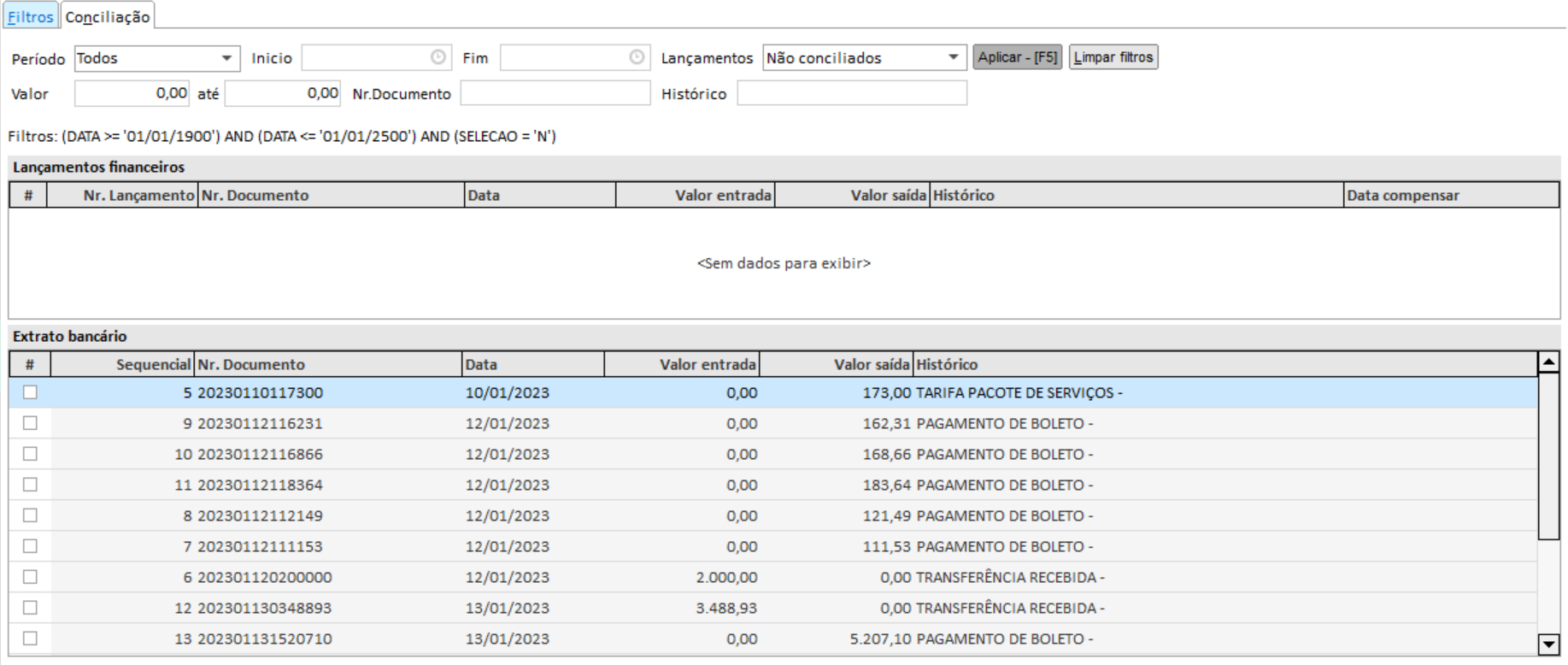
Task: Check the row with document 20230112111153
Action: pyautogui.click(x=30, y=546)
